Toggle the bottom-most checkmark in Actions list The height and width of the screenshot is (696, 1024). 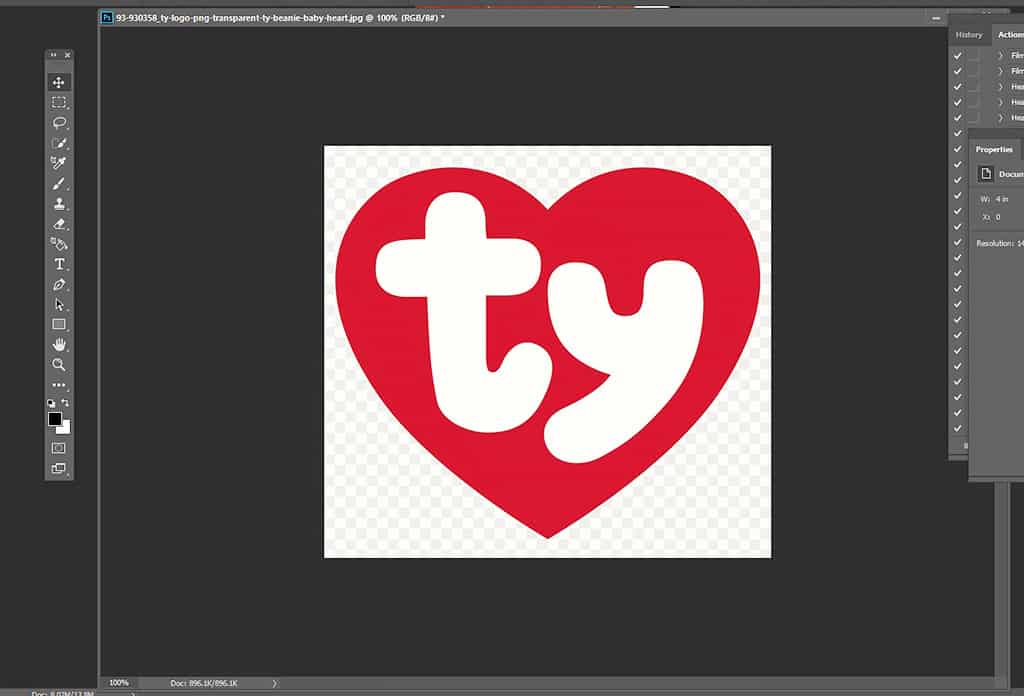pyautogui.click(x=958, y=428)
